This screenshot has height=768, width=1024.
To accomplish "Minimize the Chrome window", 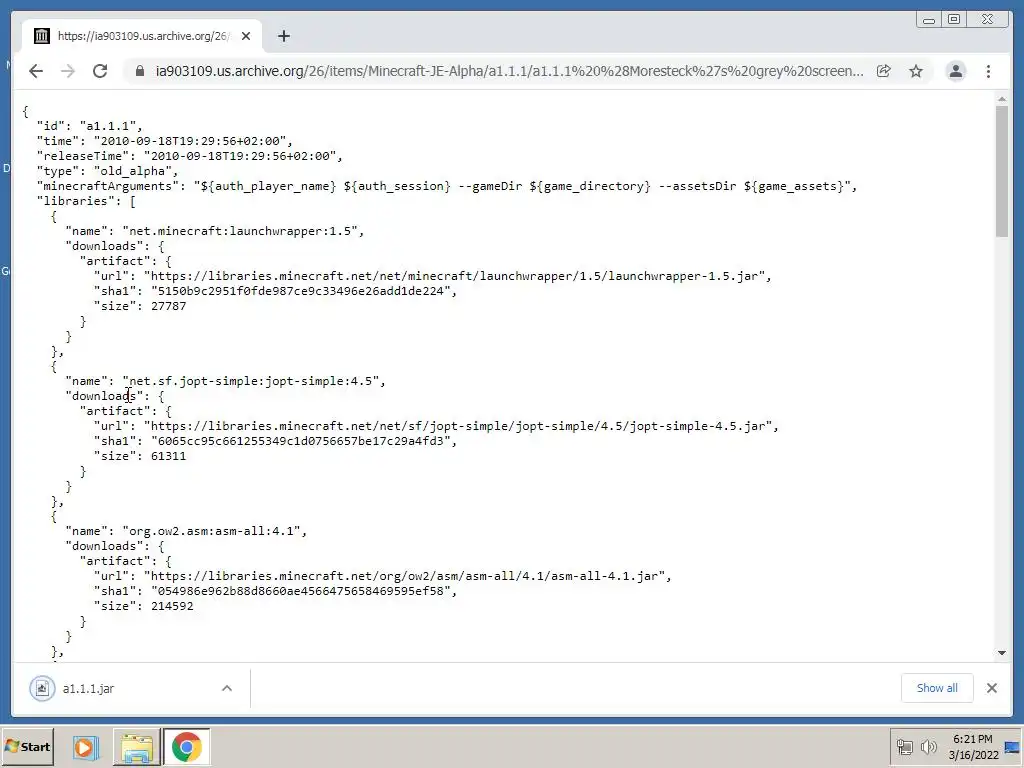I will [929, 20].
